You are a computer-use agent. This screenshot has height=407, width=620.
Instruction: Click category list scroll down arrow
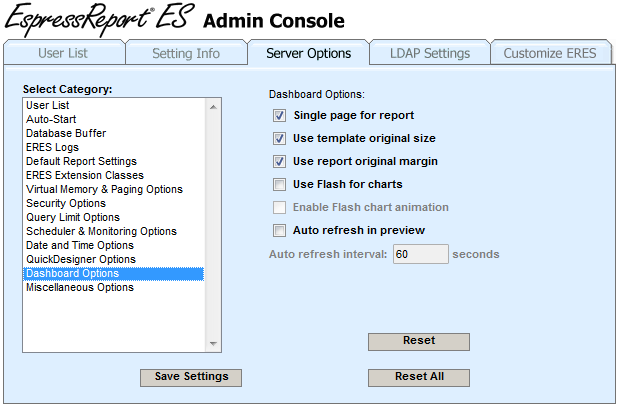(x=213, y=343)
